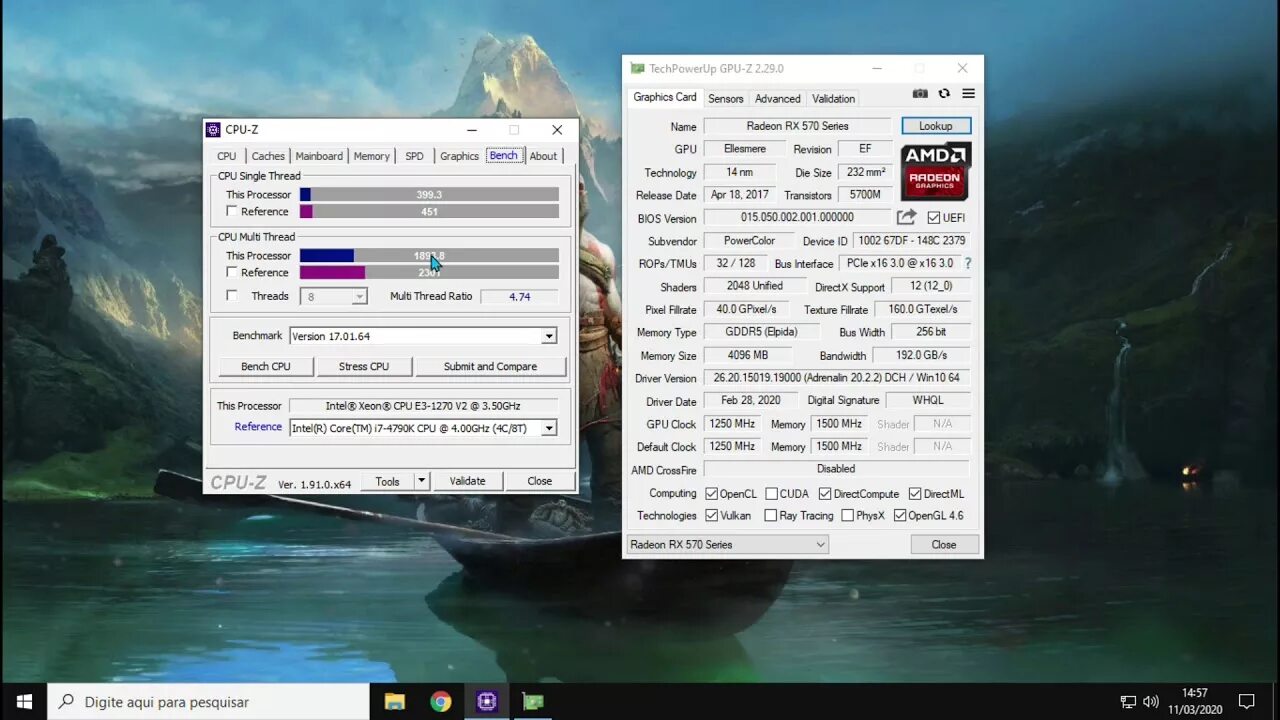Toggle the OpenGL 4.6 checkbox

coord(900,516)
